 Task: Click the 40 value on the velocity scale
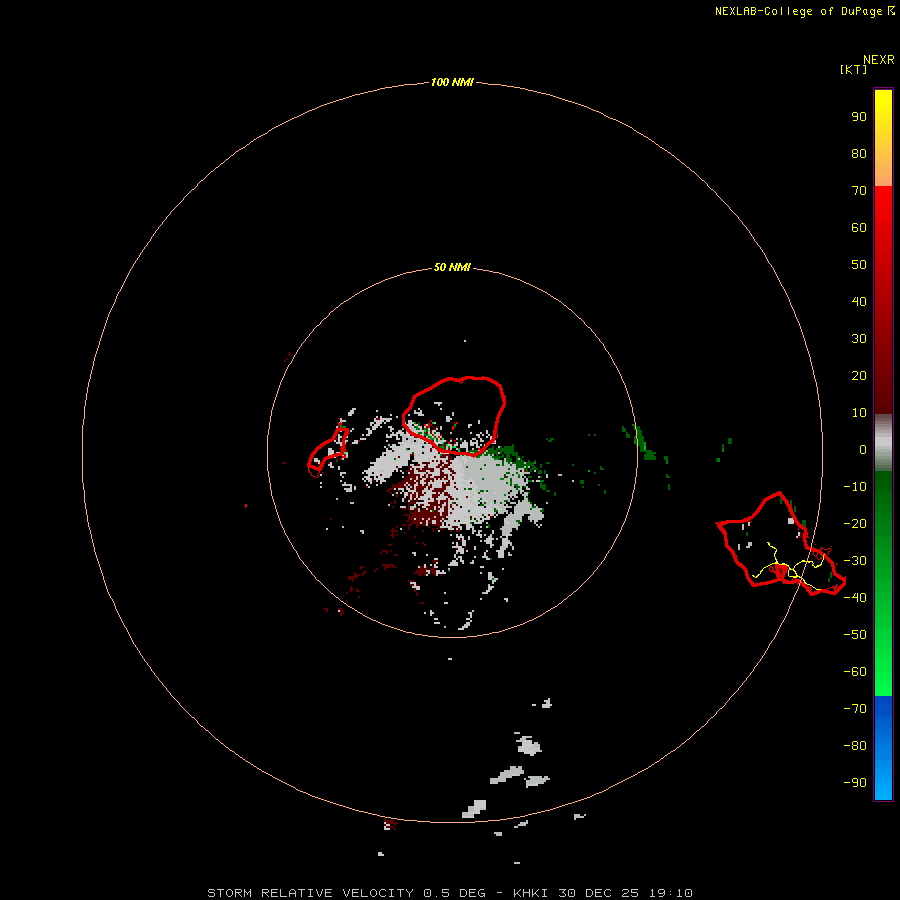pyautogui.click(x=859, y=301)
